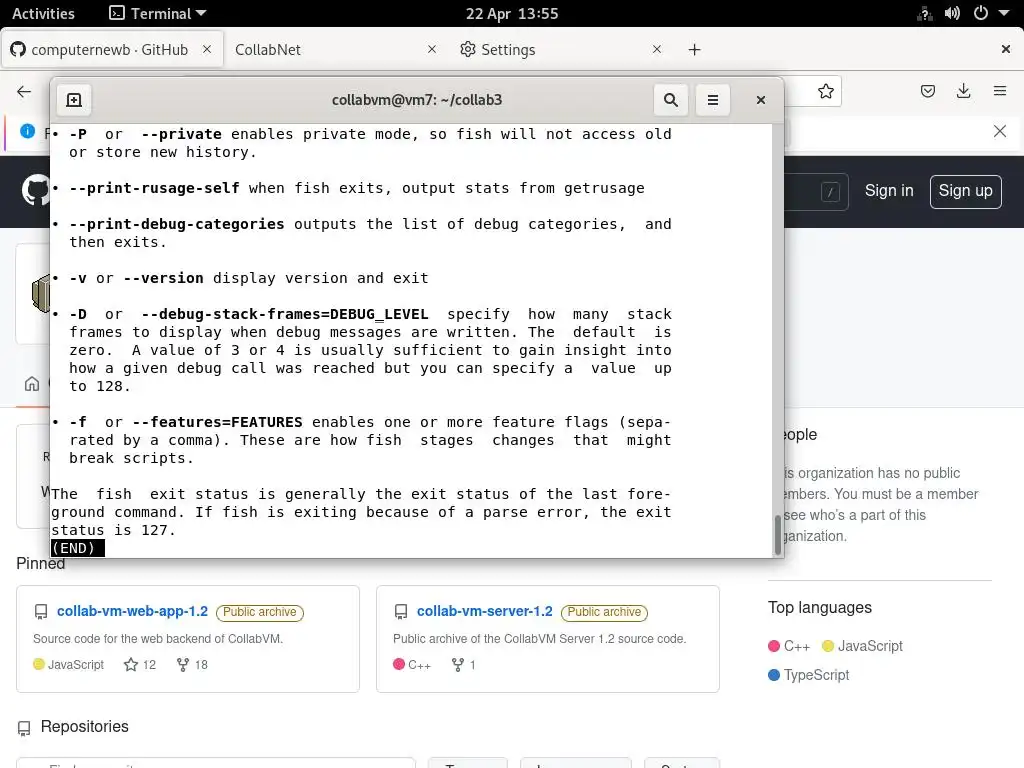
Task: Click the GitHub Sign up button
Action: tap(965, 191)
